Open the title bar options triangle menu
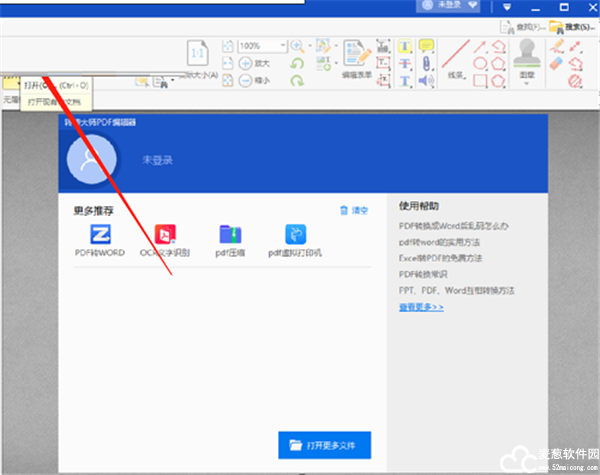 pos(507,7)
